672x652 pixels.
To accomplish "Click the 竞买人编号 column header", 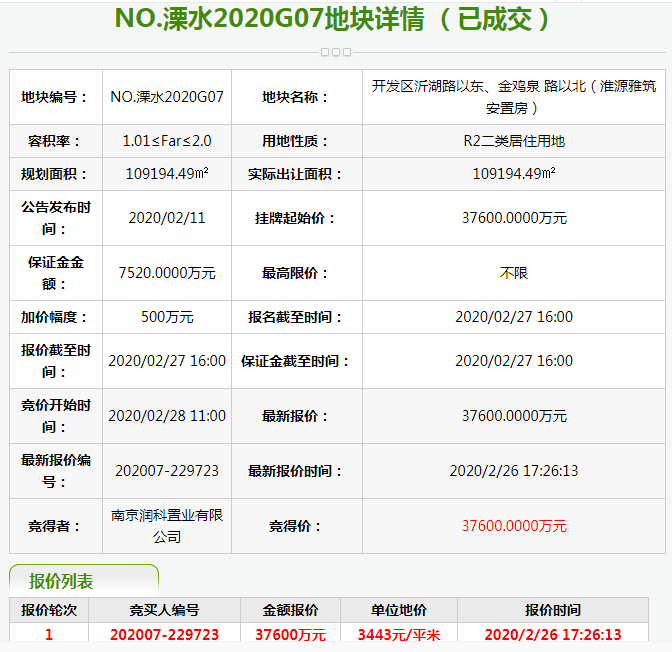I will [x=164, y=610].
